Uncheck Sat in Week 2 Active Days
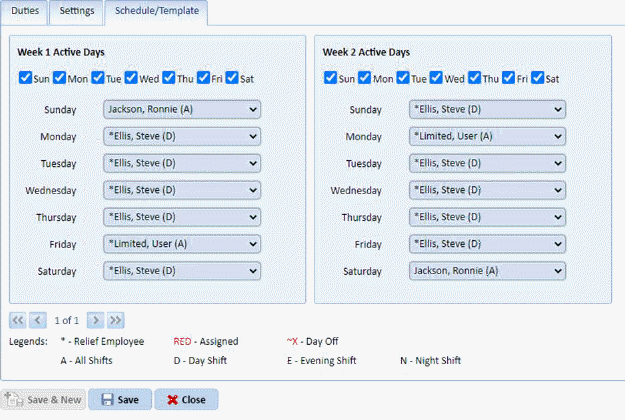This screenshot has height=420, width=625. pos(538,78)
